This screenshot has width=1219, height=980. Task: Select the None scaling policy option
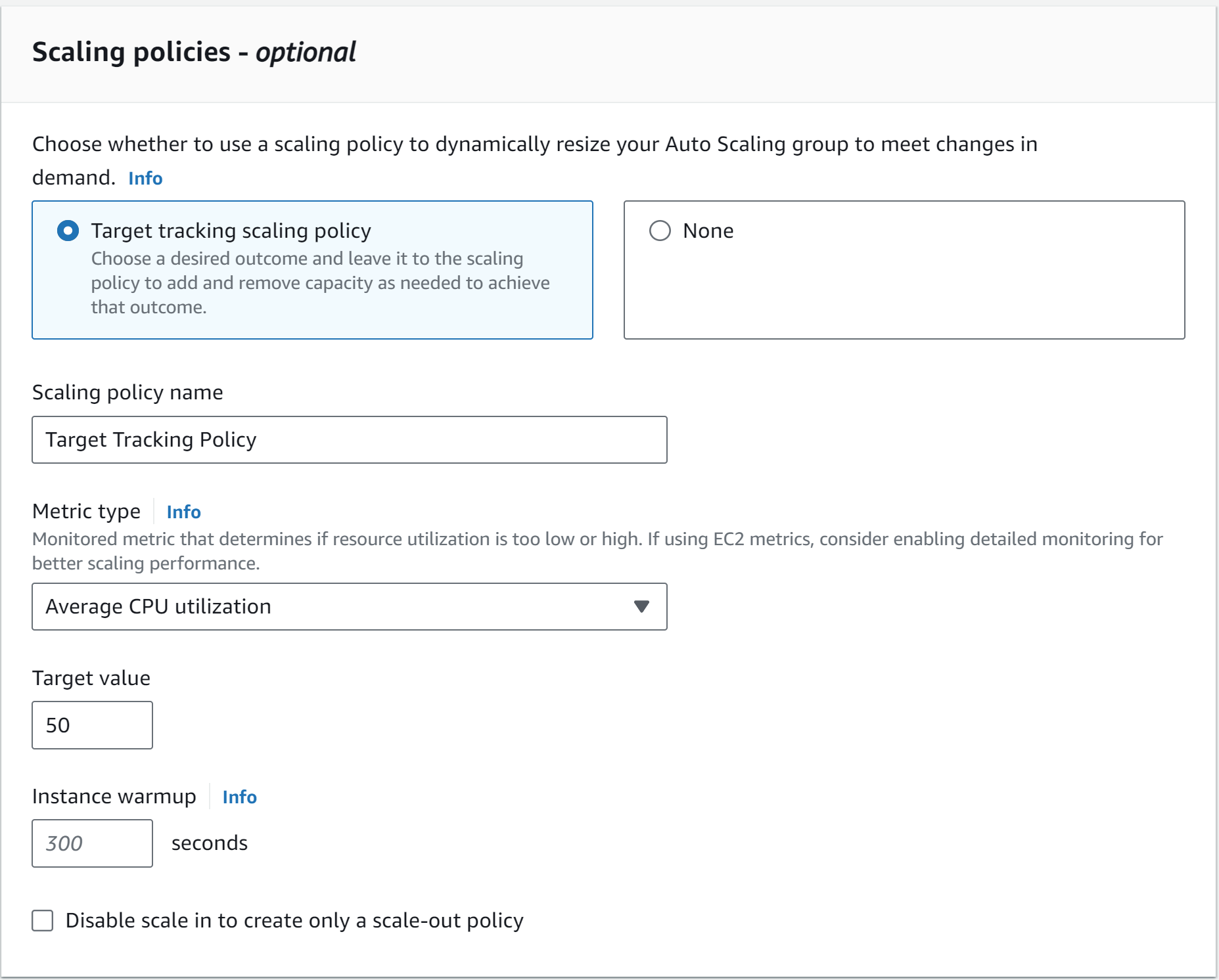(660, 231)
